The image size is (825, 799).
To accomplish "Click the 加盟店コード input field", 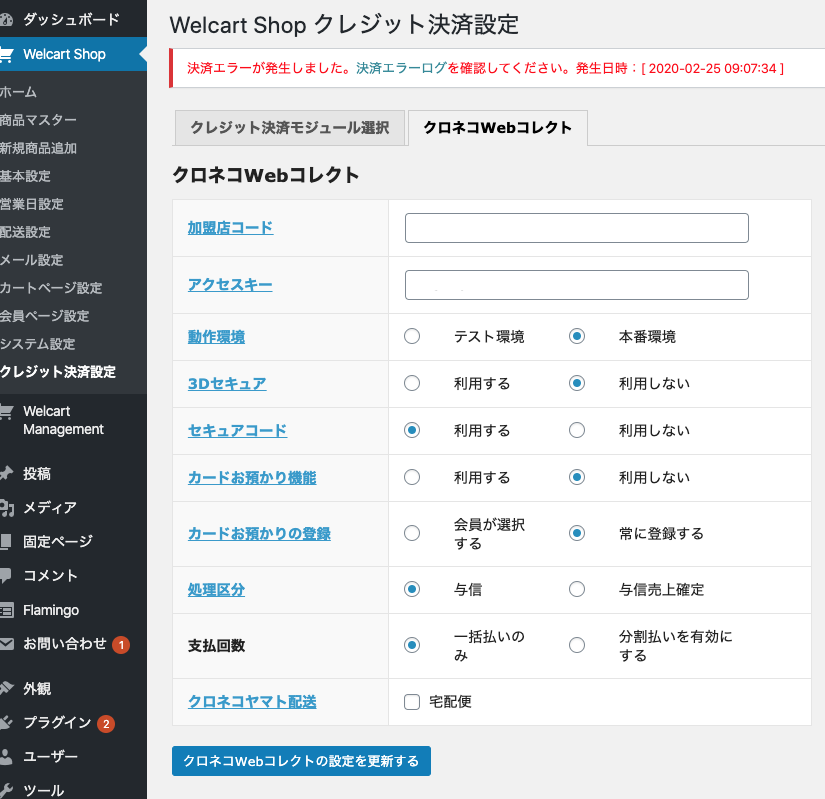I will (x=577, y=228).
